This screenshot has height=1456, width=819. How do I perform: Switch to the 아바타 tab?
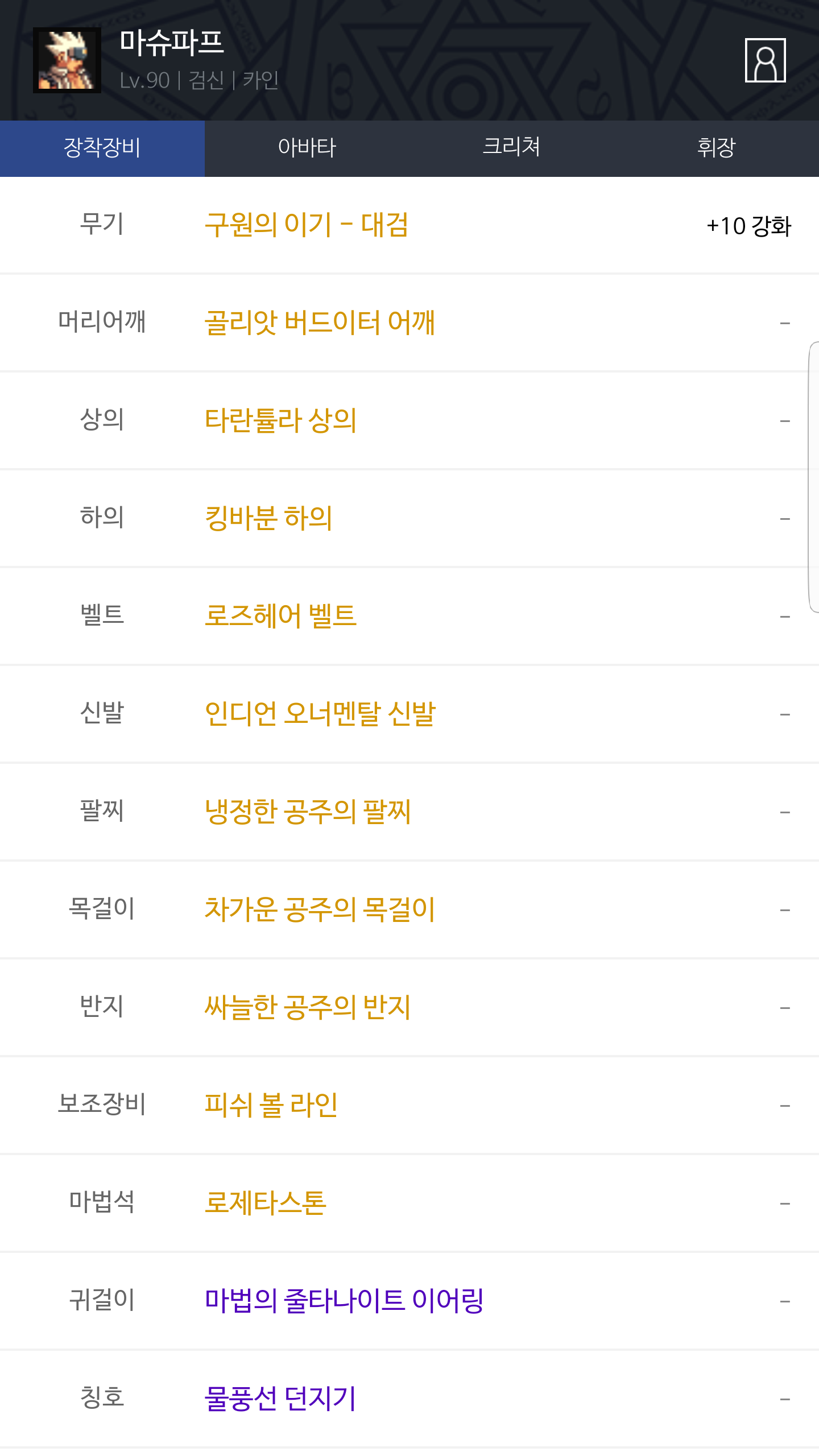[x=307, y=148]
